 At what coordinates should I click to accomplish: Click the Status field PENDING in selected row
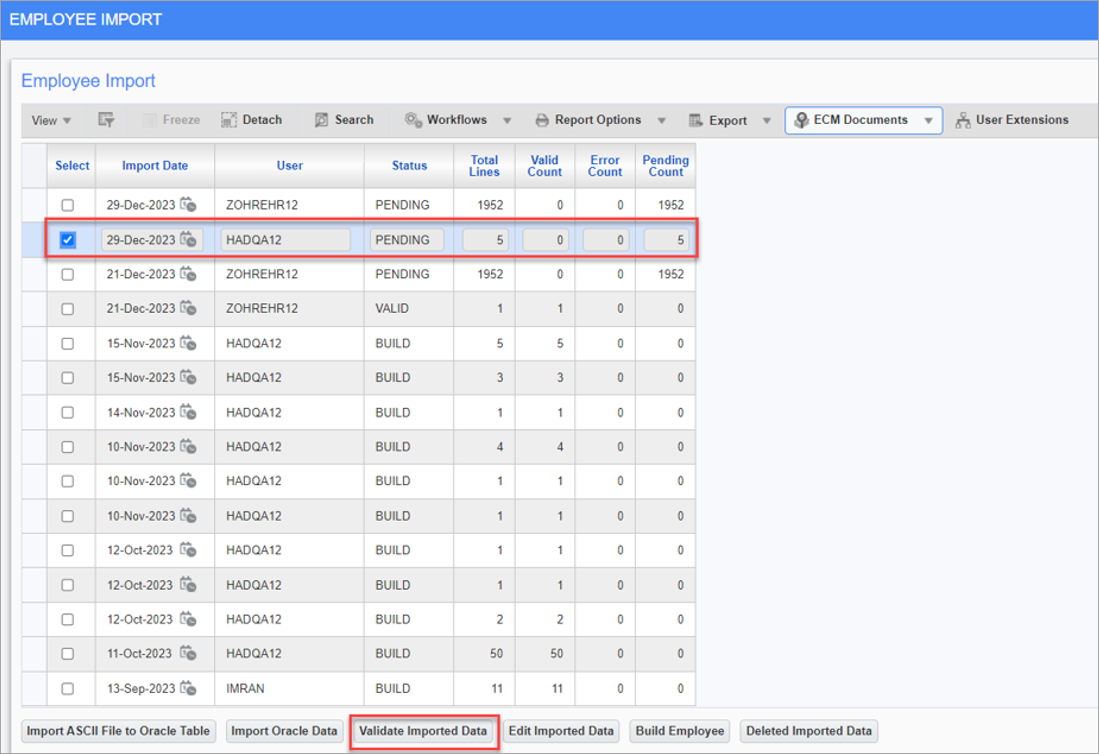407,240
